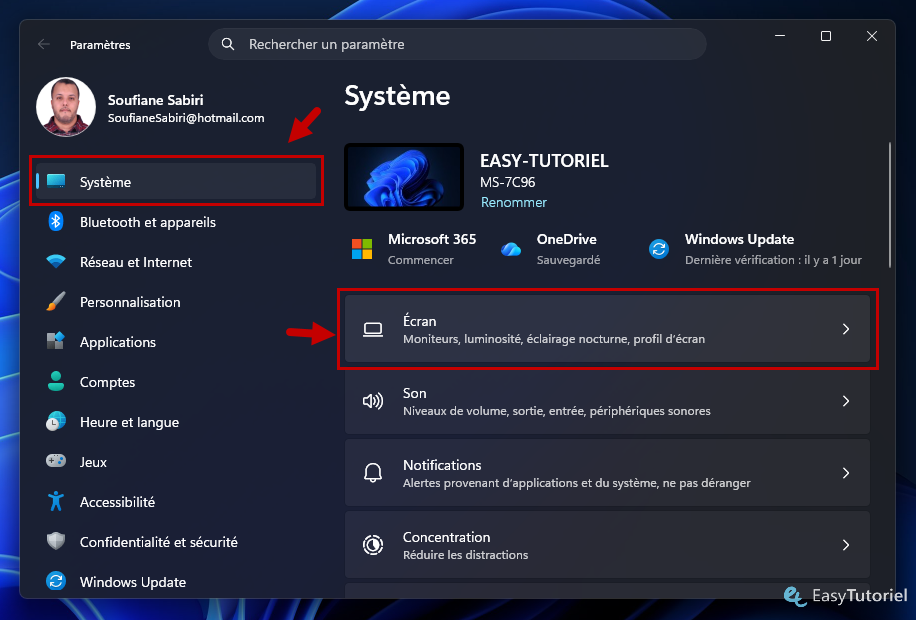Viewport: 916px width, 620px height.
Task: Close the Paramètres window
Action: pyautogui.click(x=872, y=36)
